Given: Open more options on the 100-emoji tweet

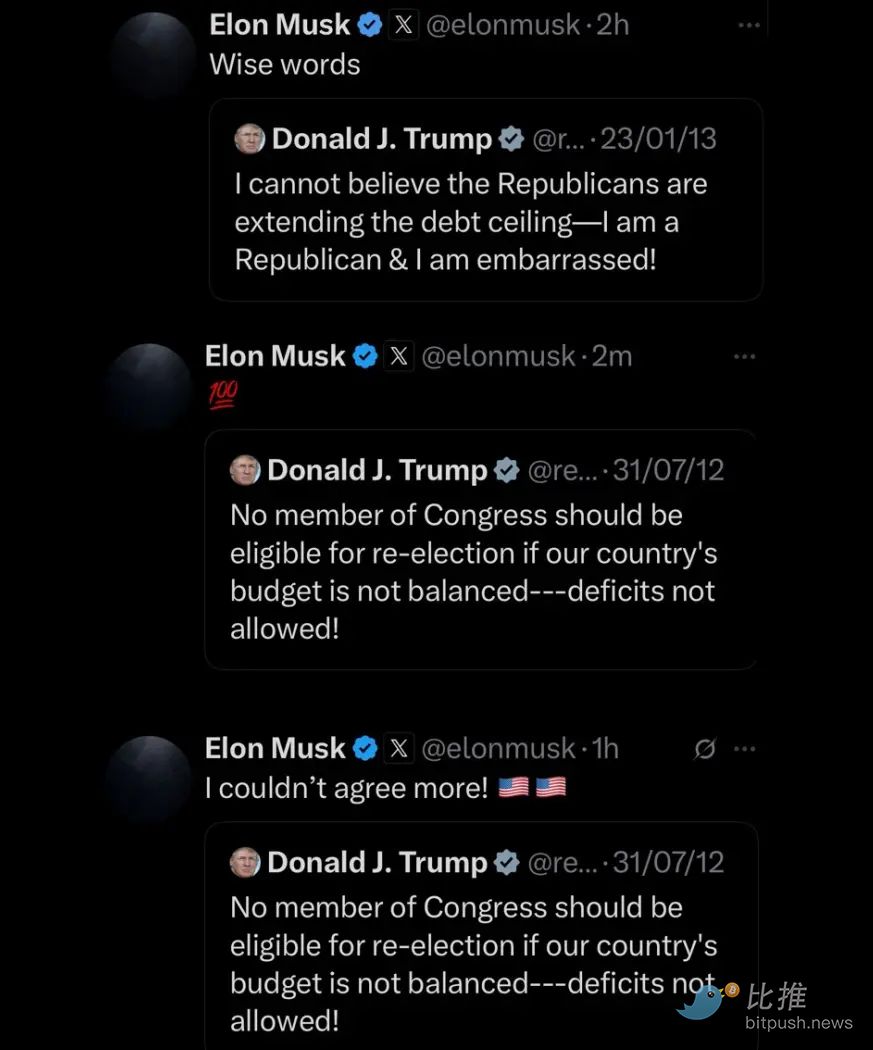Looking at the screenshot, I should pyautogui.click(x=744, y=356).
